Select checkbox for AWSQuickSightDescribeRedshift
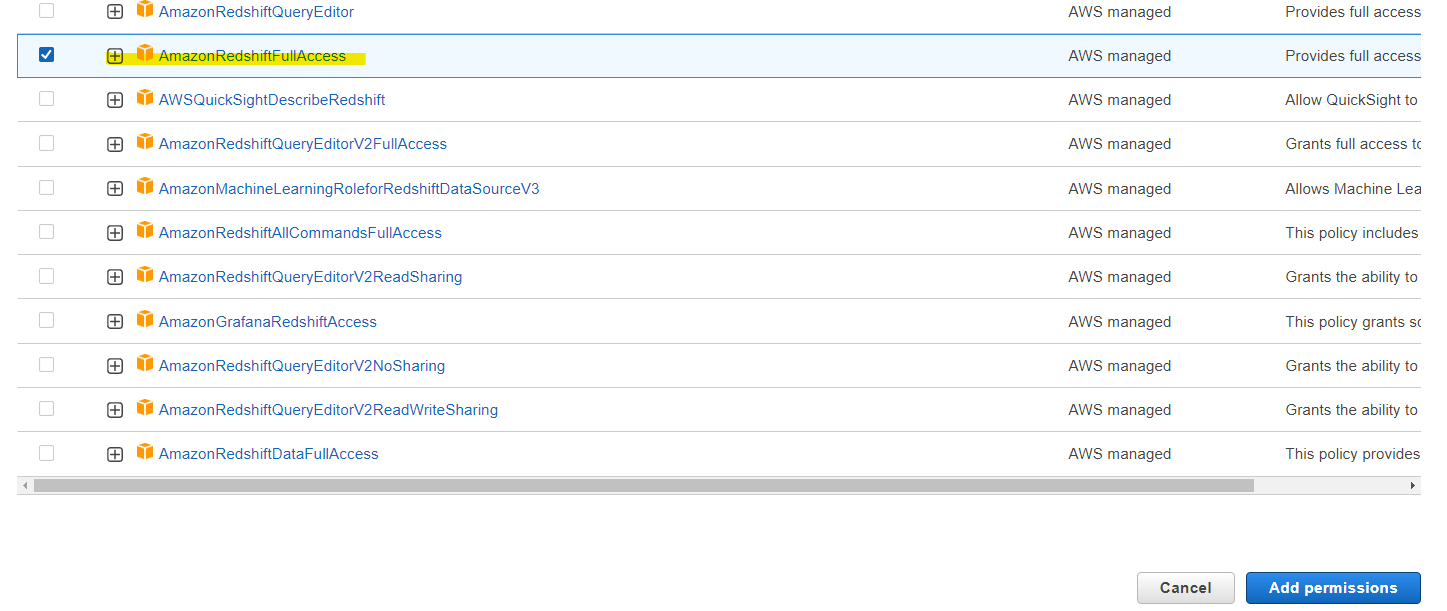Viewport: 1447px width, 611px height. coord(46,99)
